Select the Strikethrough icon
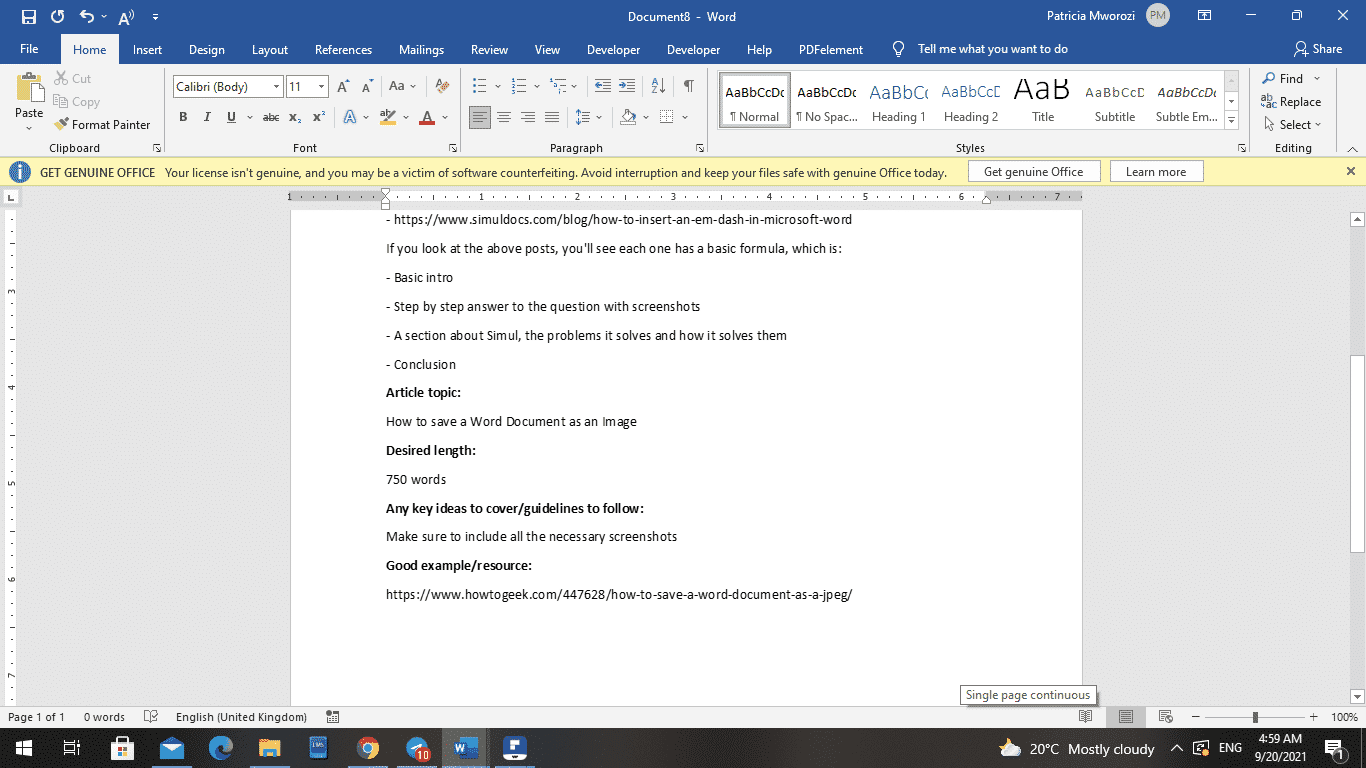The image size is (1366, 768). 270,117
